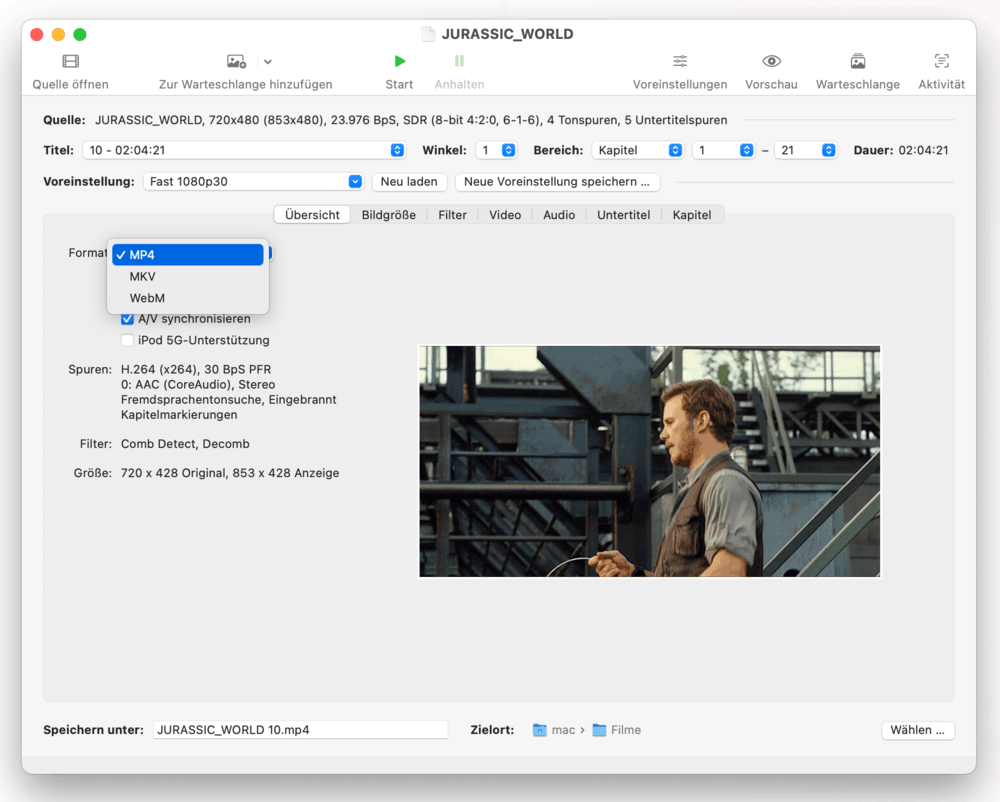Click the Zur Warteschlange hinzufügen icon

click(236, 62)
